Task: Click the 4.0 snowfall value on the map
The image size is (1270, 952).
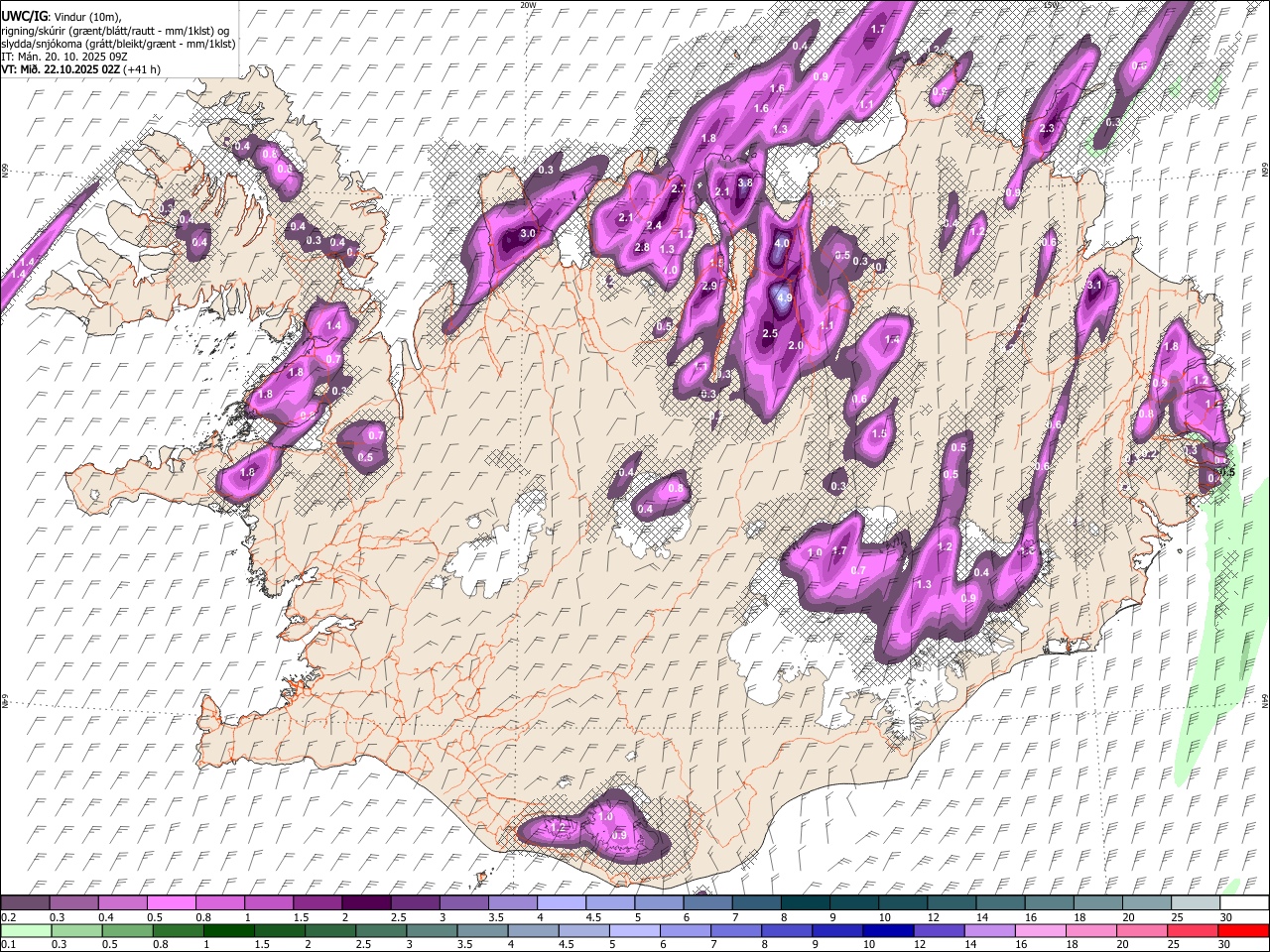Action: tap(782, 243)
